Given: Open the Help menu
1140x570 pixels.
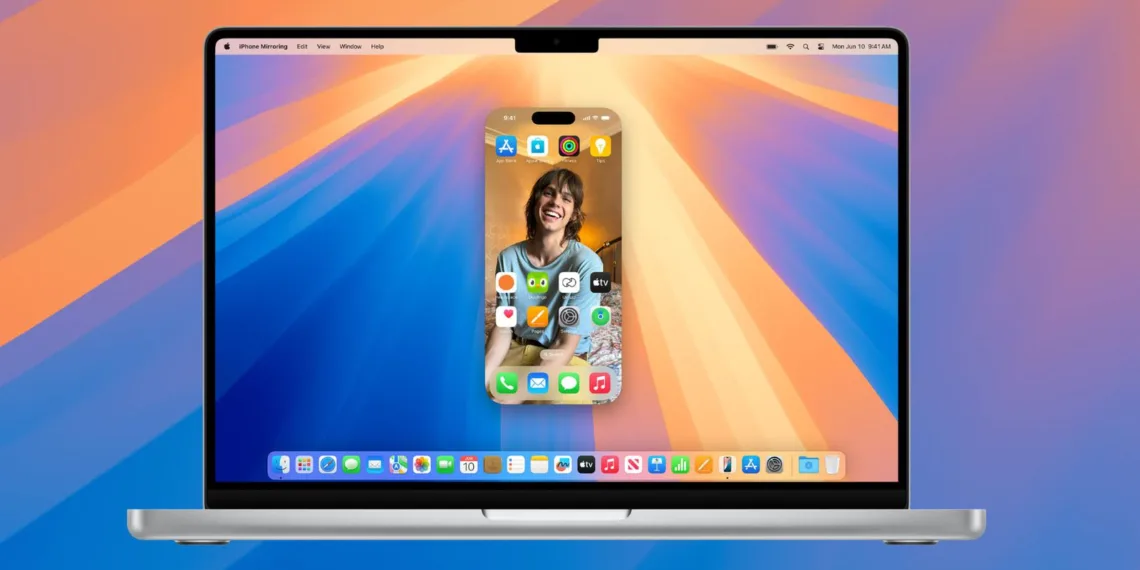Looking at the screenshot, I should 377,47.
